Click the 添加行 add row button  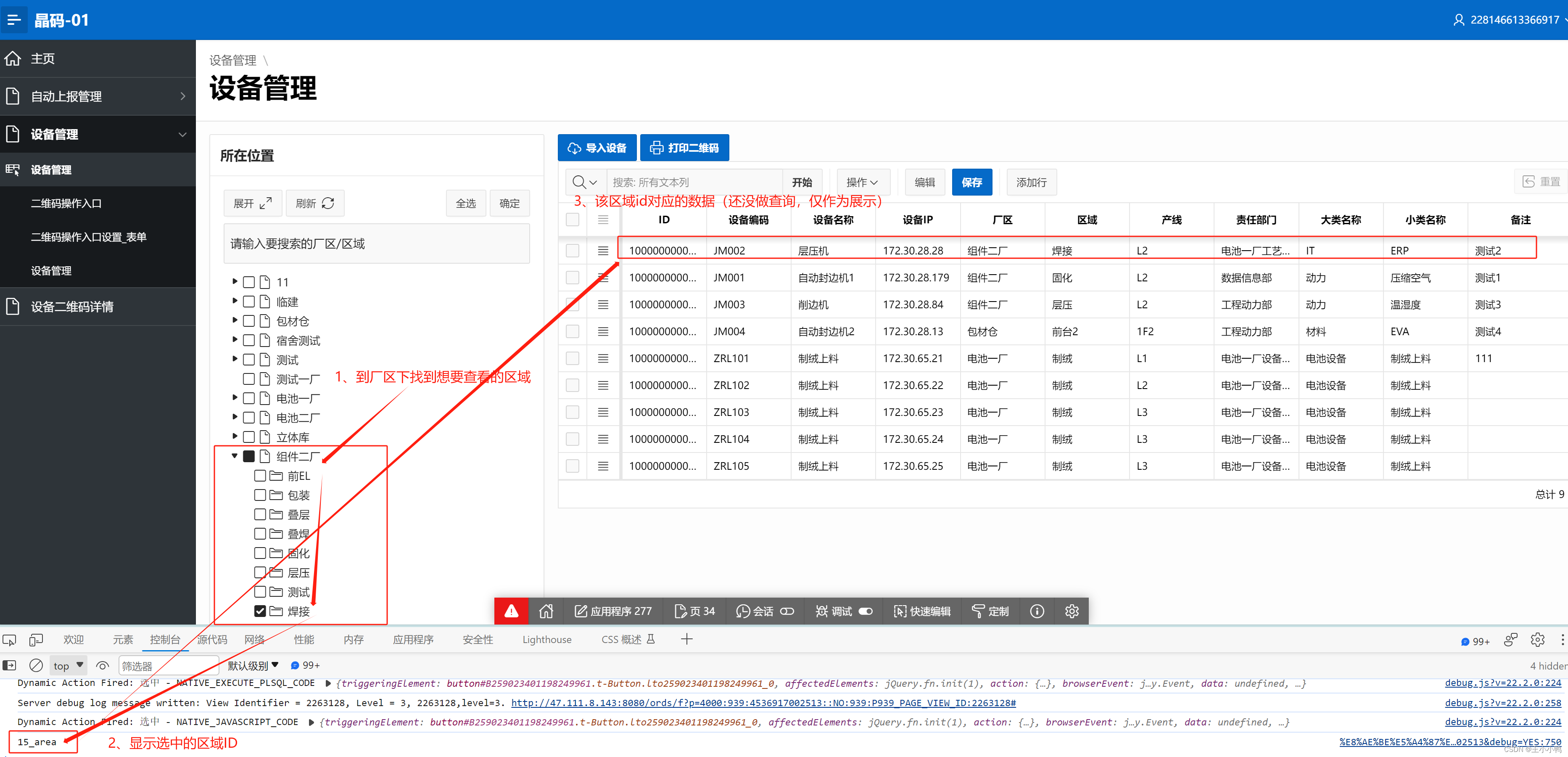[1032, 182]
